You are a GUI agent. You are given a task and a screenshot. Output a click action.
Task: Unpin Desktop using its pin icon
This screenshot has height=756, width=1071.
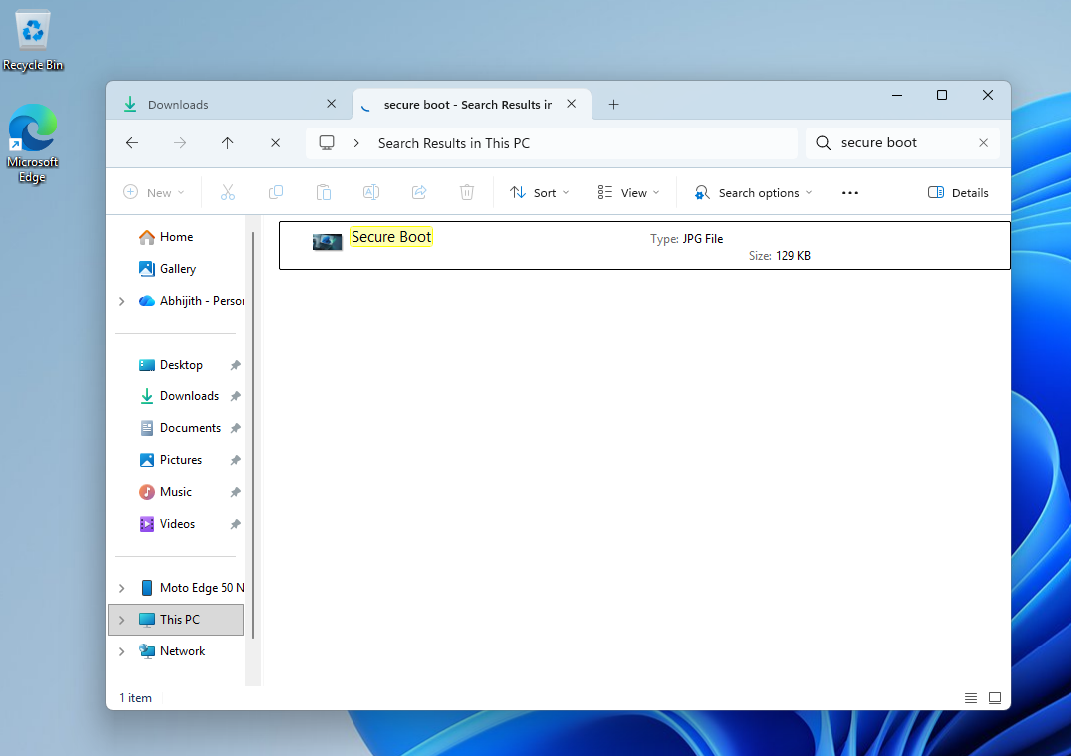pos(236,365)
